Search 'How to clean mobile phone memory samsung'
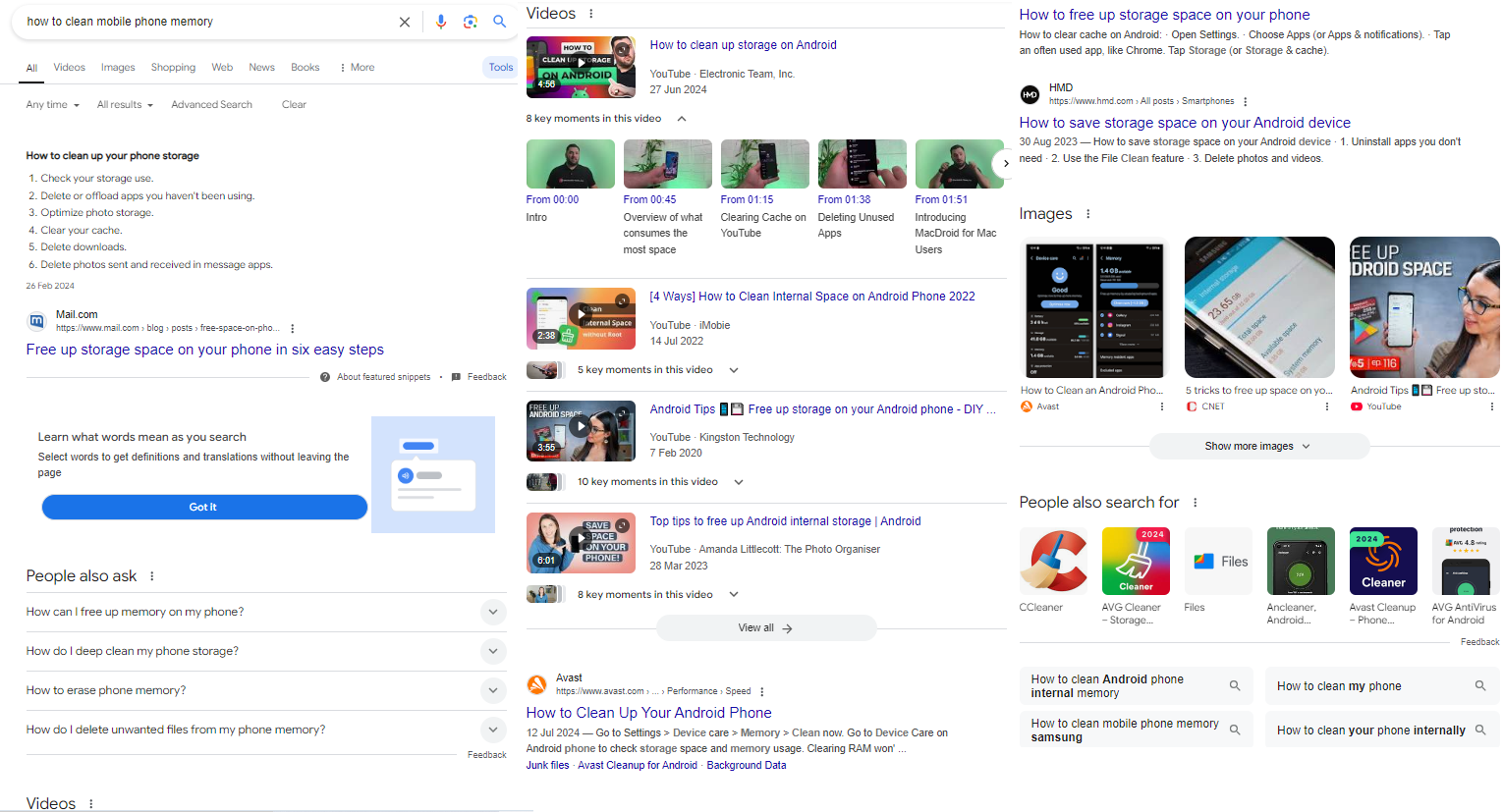This screenshot has height=812, width=1503. pos(1136,730)
